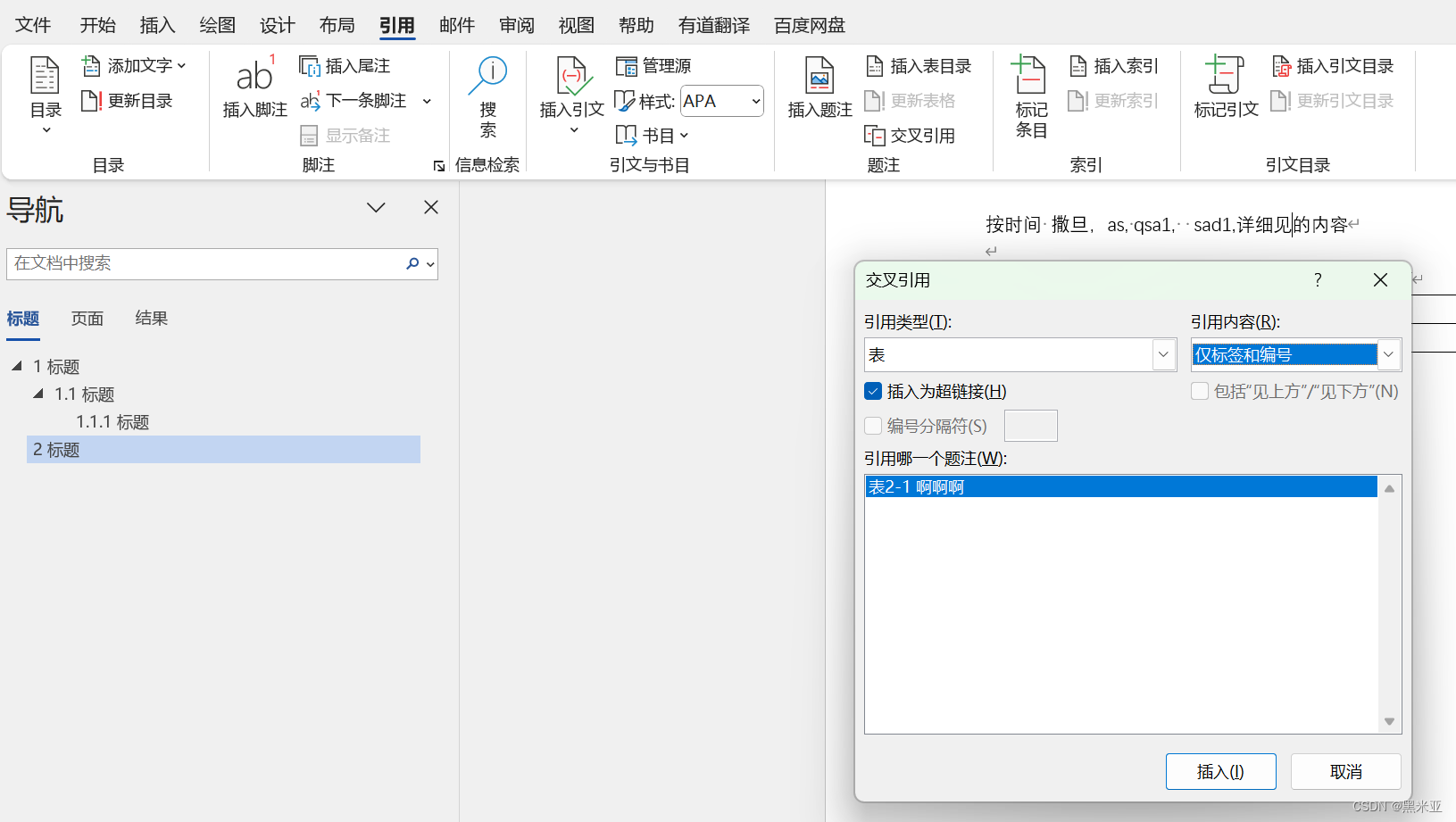Insert a footnote with 插入脚注

(254, 87)
